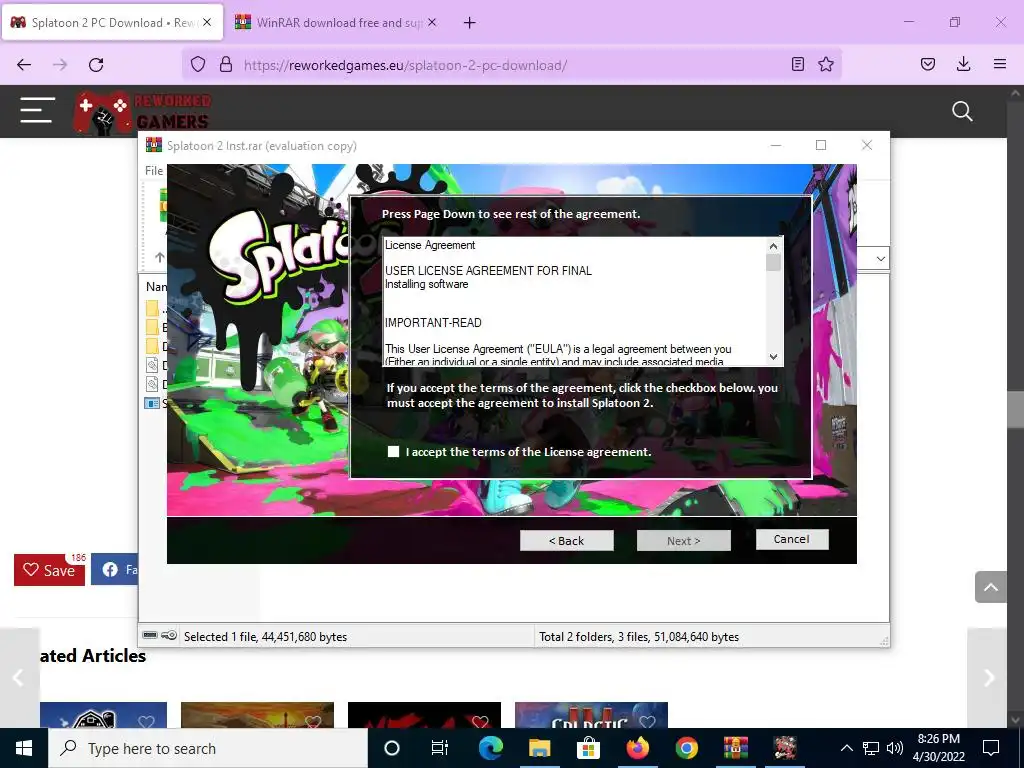The width and height of the screenshot is (1024, 768).
Task: Click WinRAR status bar key icon
Action: 169,635
